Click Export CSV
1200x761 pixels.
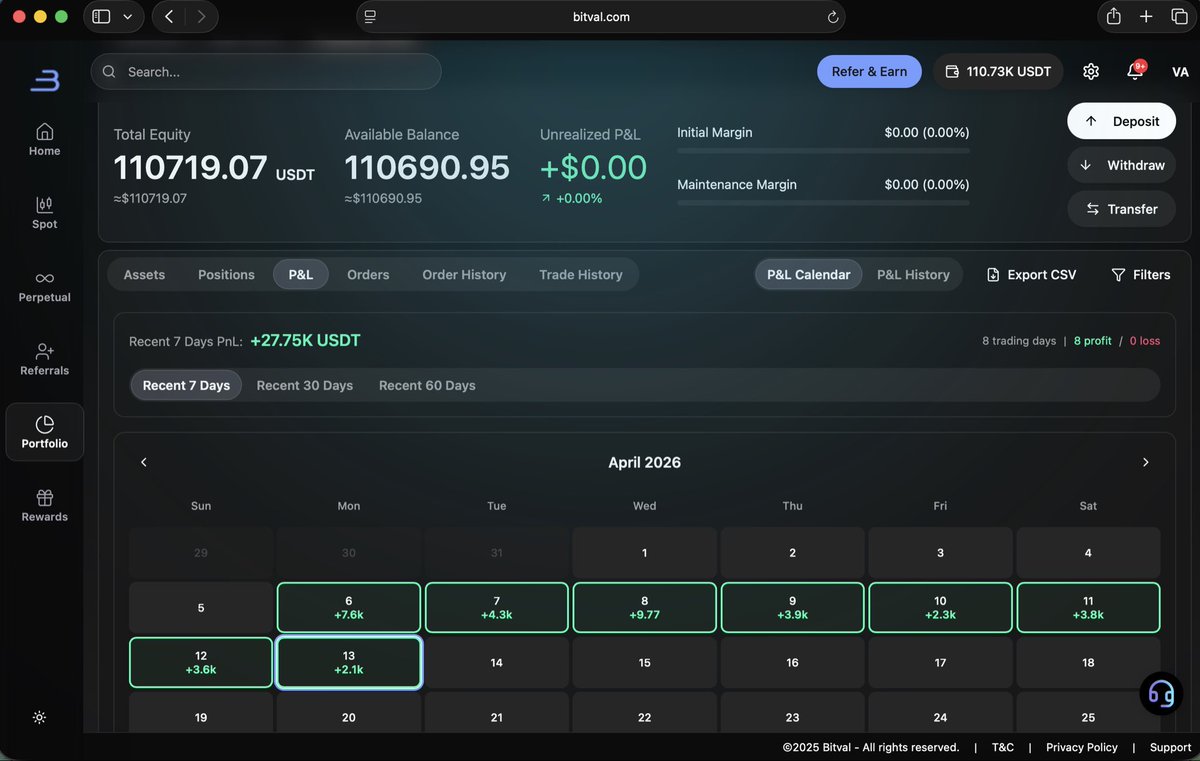1031,274
